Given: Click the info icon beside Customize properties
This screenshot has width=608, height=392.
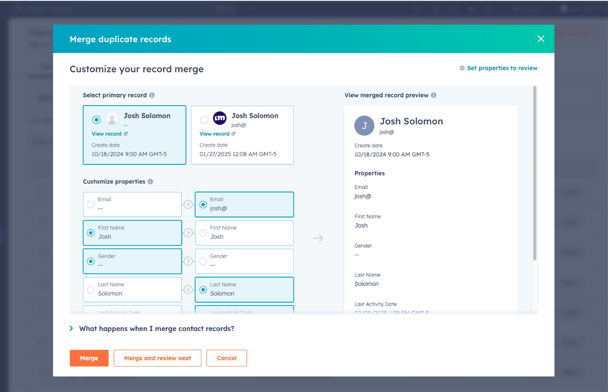Looking at the screenshot, I should (x=150, y=181).
